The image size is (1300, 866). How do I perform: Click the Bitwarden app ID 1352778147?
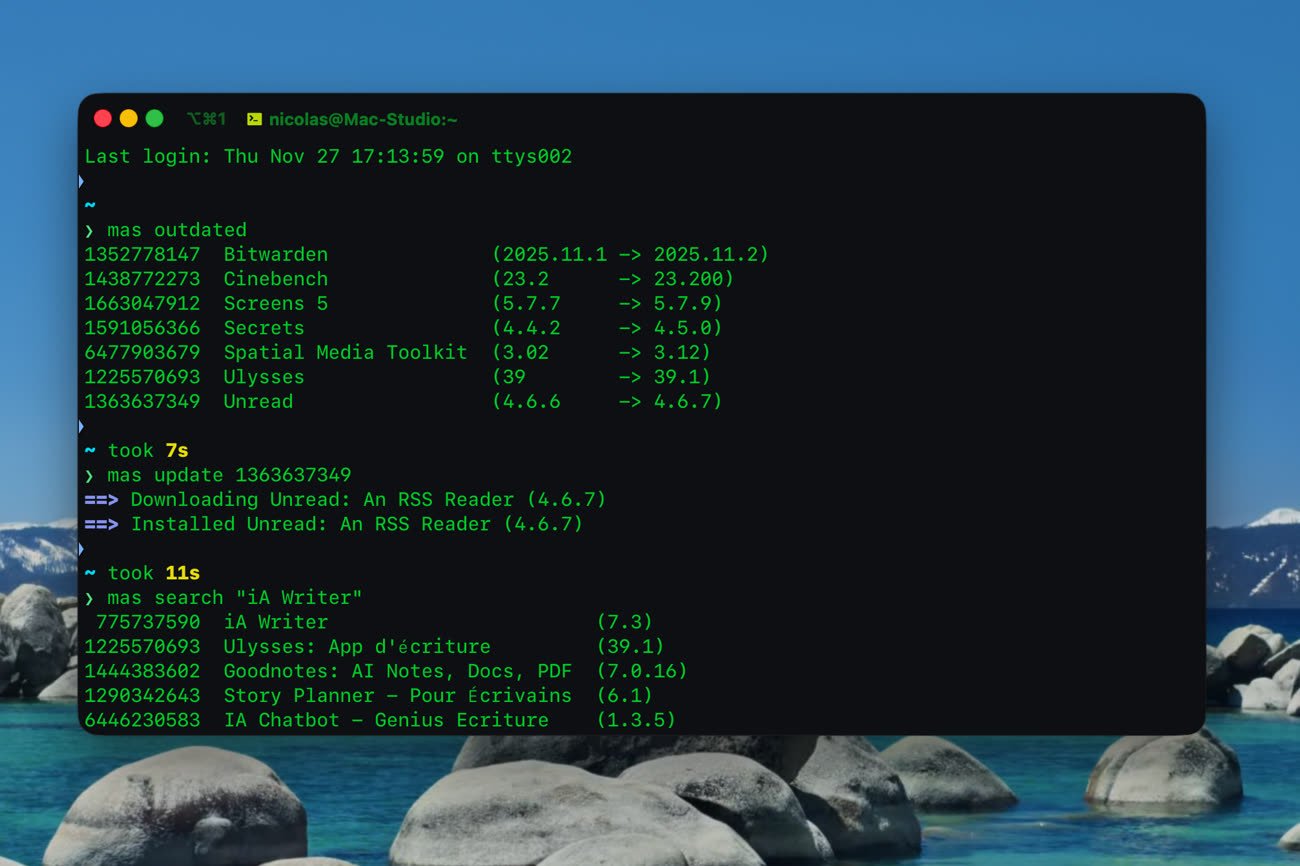(x=142, y=255)
